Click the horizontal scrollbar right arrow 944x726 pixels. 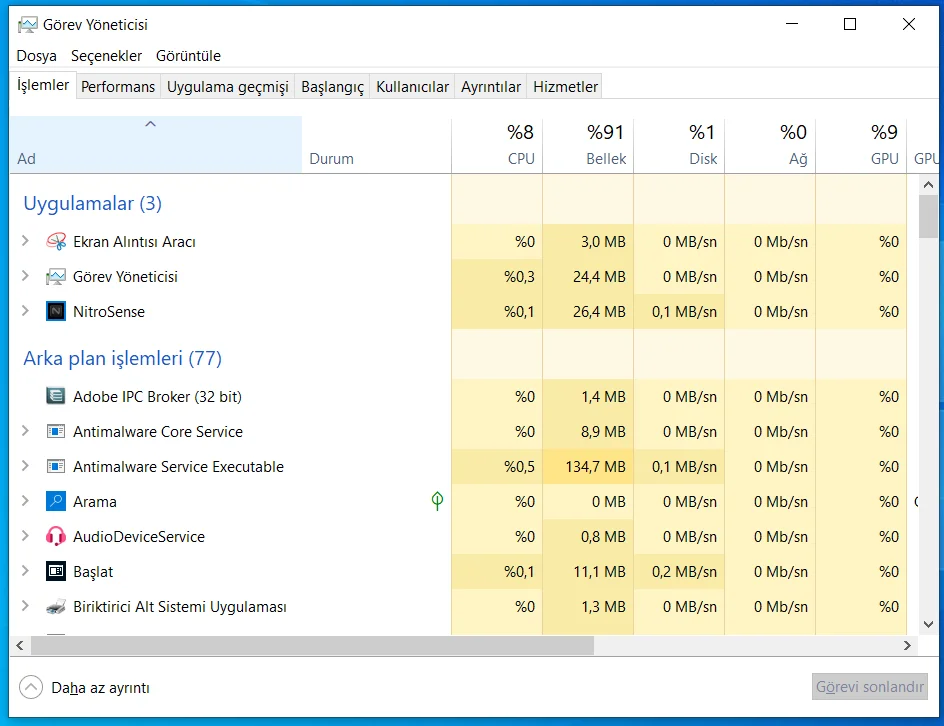click(907, 645)
